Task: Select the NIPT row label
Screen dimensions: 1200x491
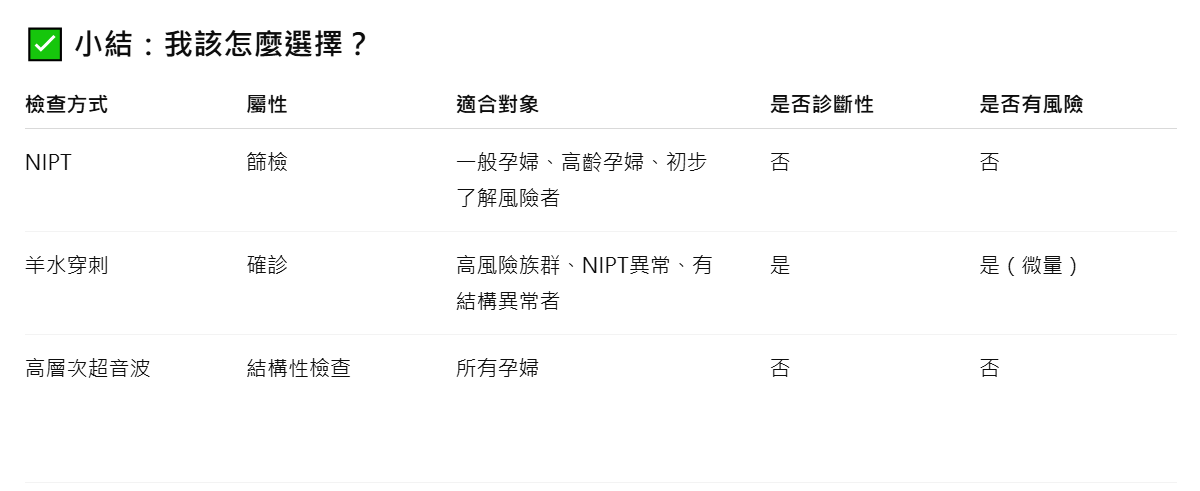Action: (48, 162)
